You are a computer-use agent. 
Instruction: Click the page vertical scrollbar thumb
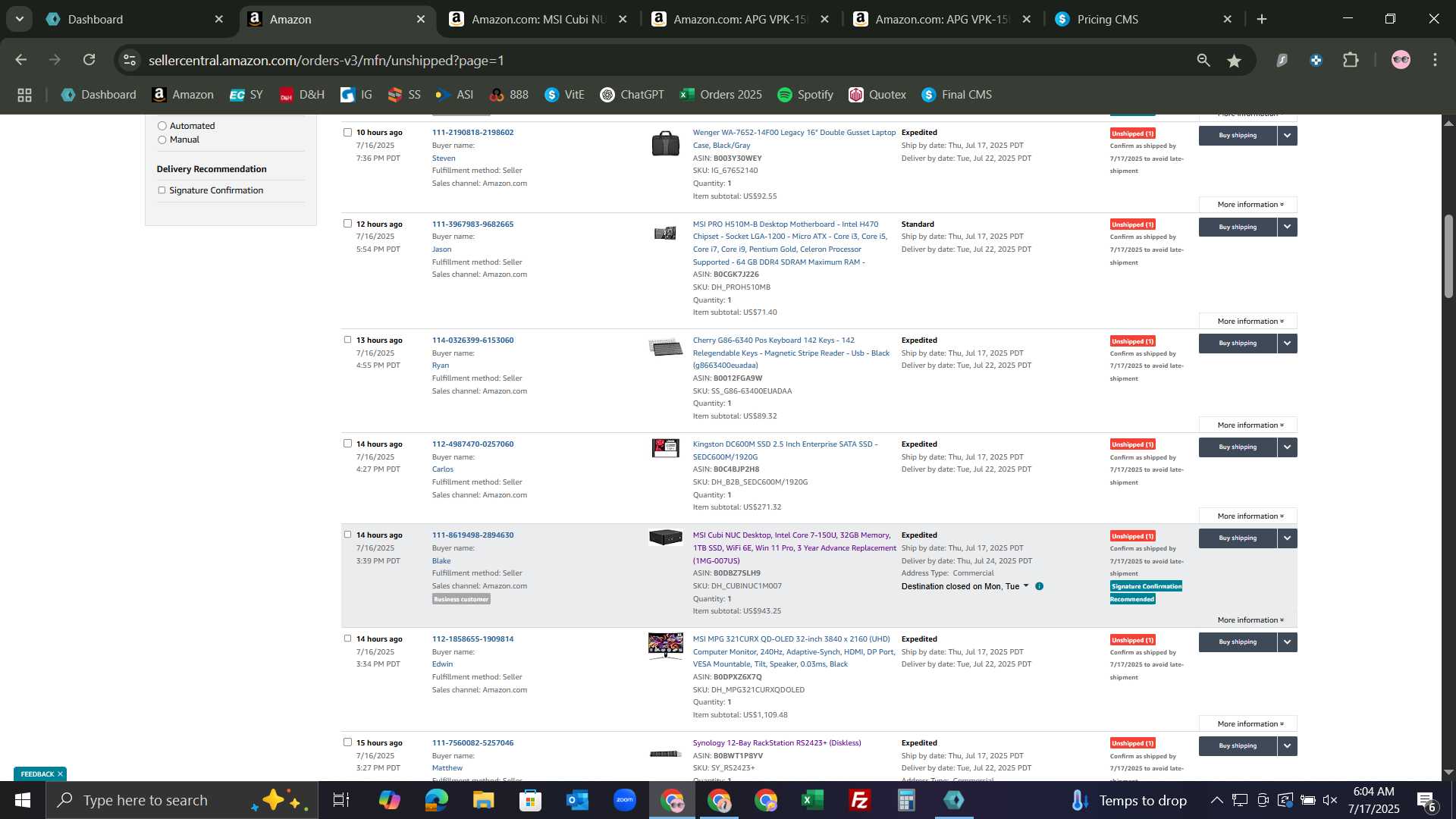click(x=1448, y=256)
